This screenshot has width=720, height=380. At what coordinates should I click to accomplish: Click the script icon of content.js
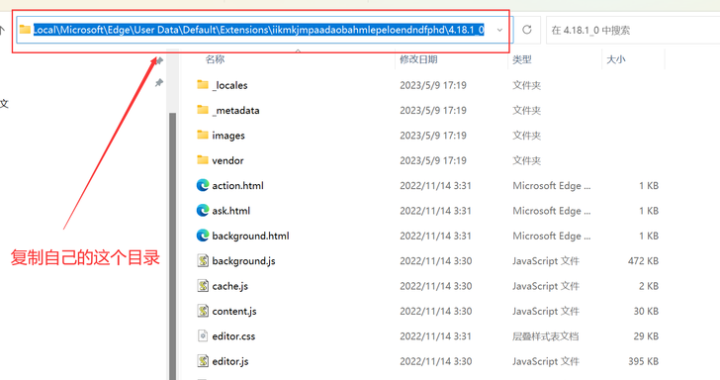pos(202,311)
